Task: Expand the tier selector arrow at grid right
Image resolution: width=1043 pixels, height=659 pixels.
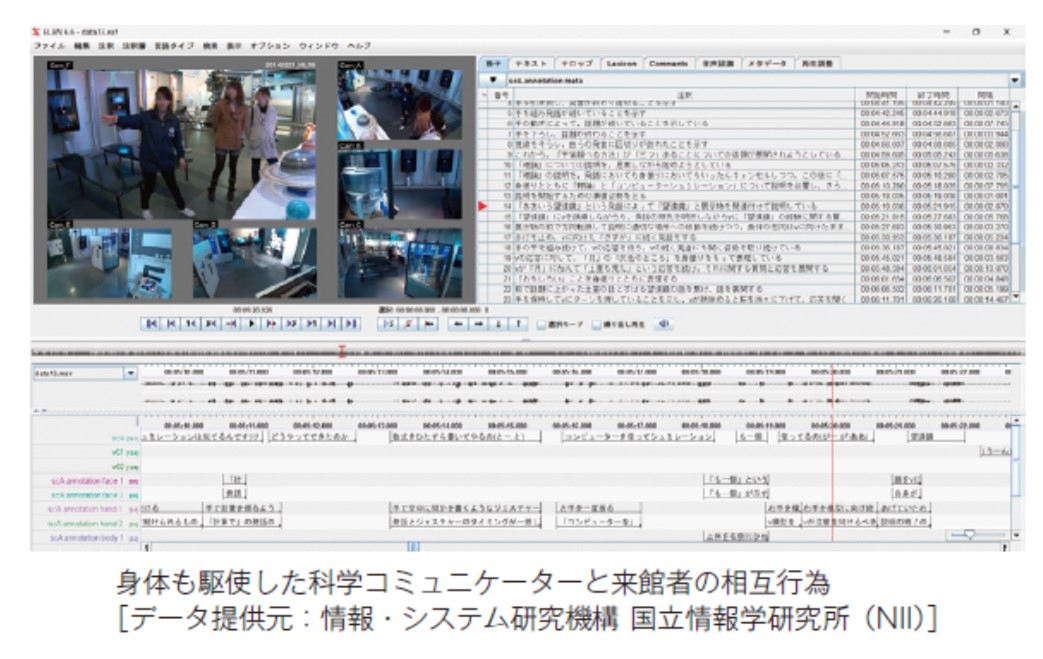Action: pos(1016,79)
